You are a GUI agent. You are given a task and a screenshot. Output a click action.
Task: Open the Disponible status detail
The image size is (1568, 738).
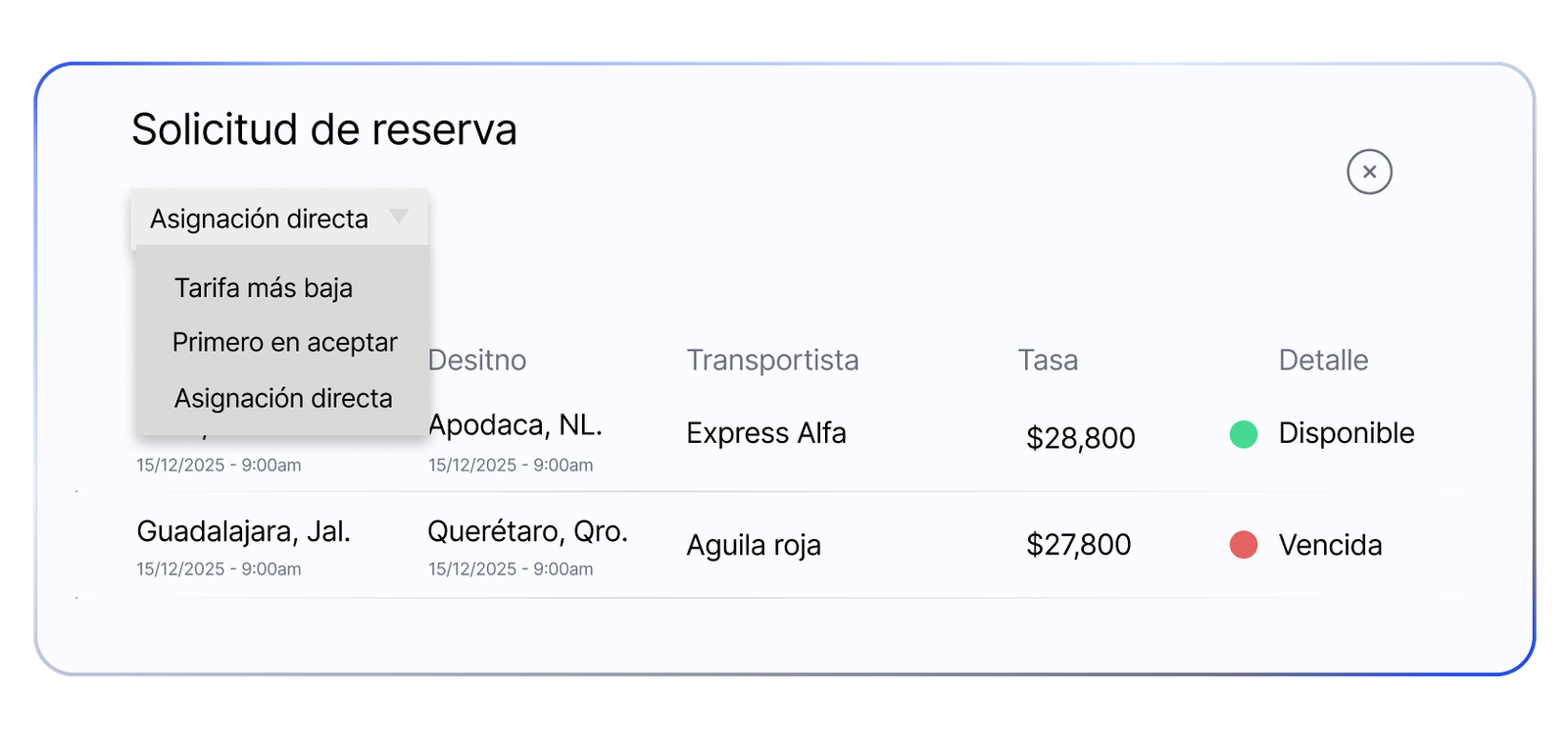click(1347, 433)
